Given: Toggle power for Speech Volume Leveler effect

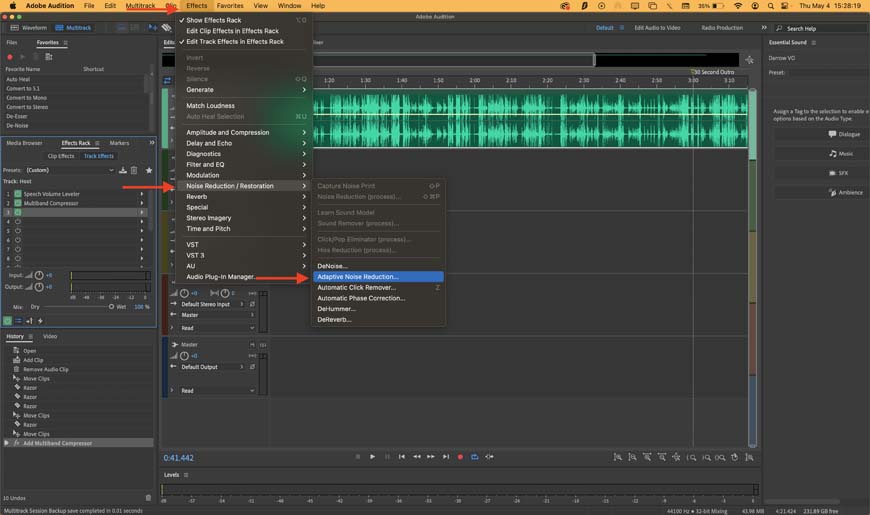Looking at the screenshot, I should (x=18, y=194).
